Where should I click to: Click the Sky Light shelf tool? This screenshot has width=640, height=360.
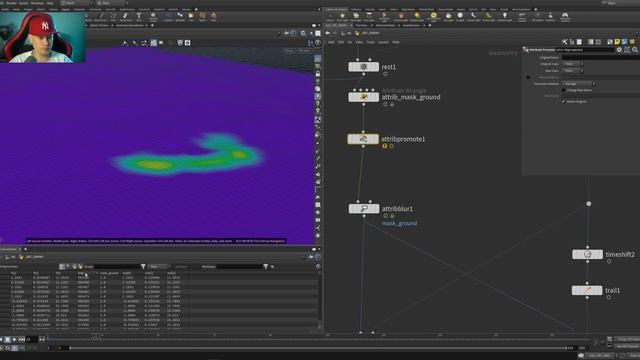coord(448,16)
